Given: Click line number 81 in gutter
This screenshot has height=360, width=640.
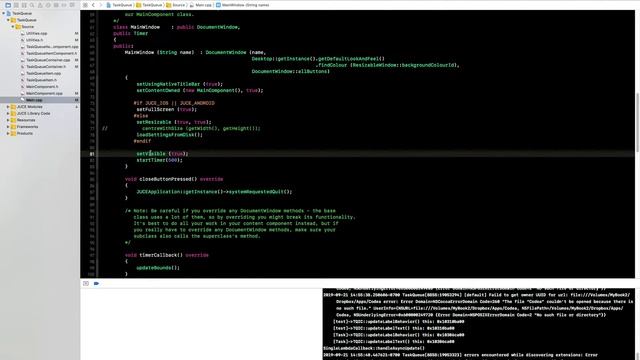Looking at the screenshot, I should [92, 154].
